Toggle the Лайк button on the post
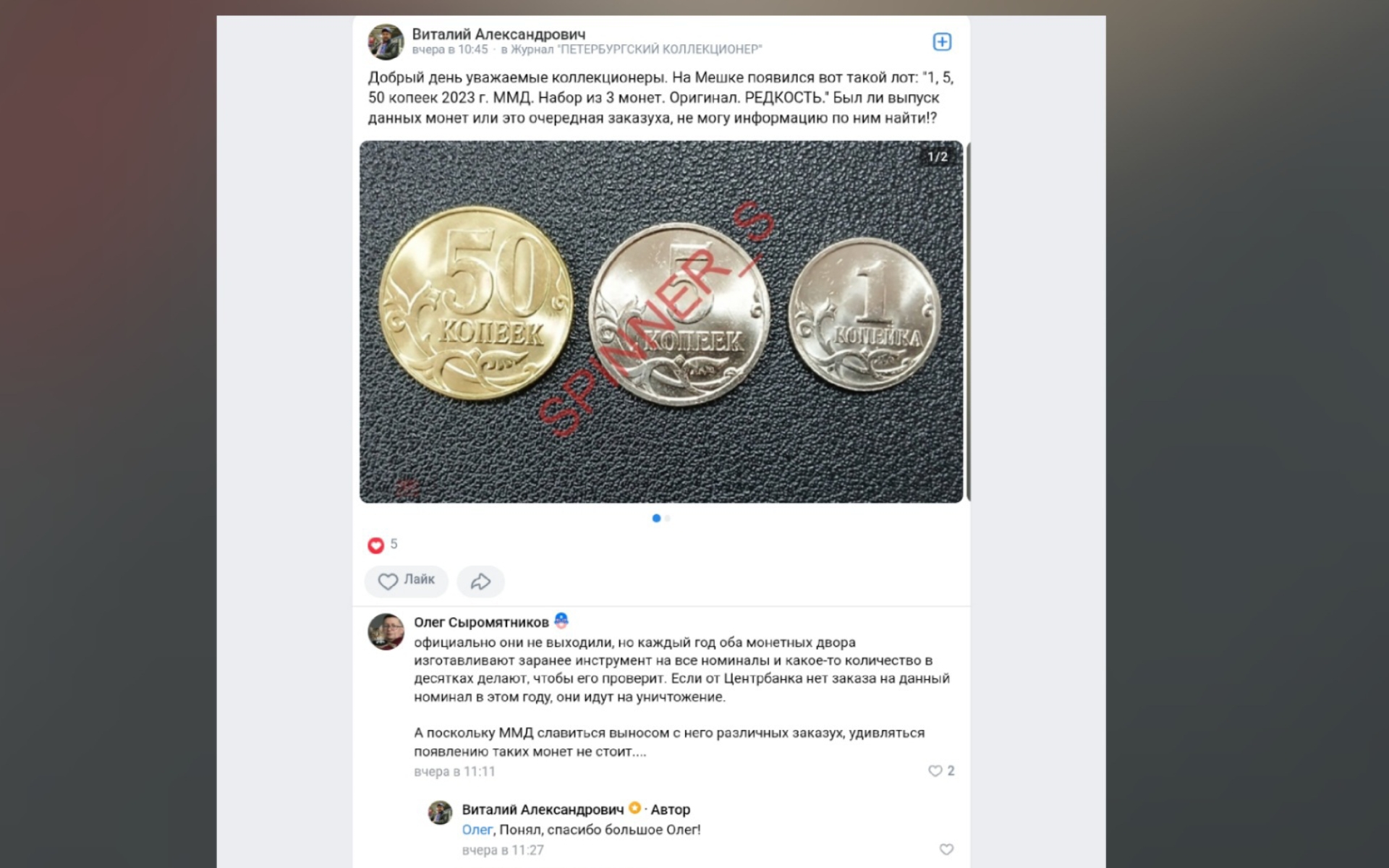The image size is (1389, 868). (406, 581)
